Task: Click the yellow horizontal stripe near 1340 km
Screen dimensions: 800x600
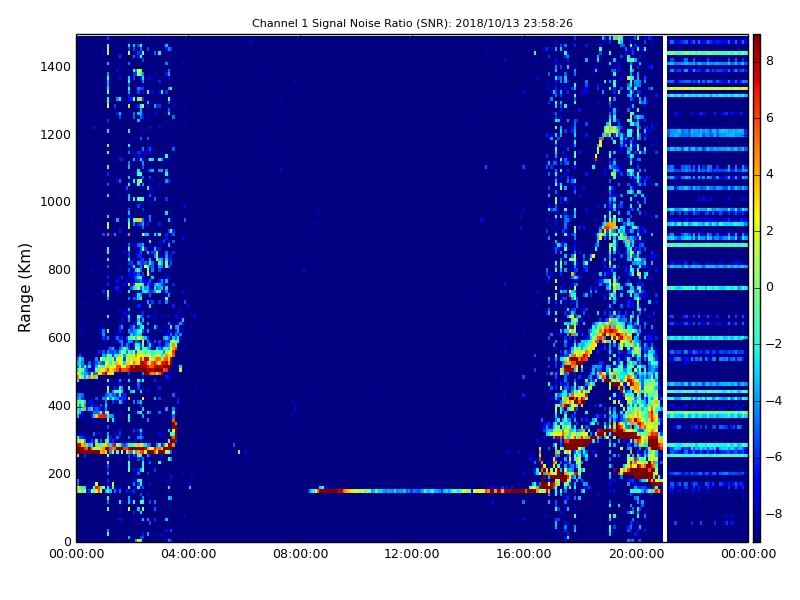Action: (708, 89)
